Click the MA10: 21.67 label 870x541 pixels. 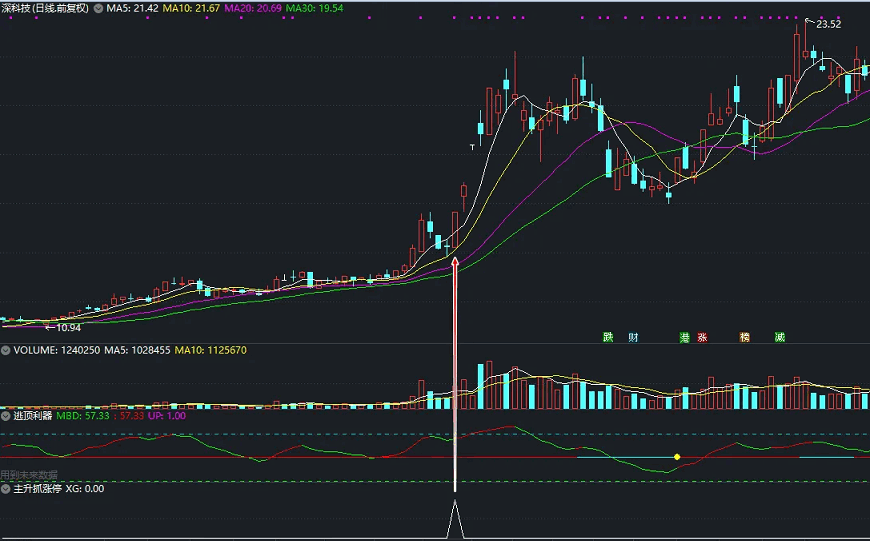pos(191,8)
